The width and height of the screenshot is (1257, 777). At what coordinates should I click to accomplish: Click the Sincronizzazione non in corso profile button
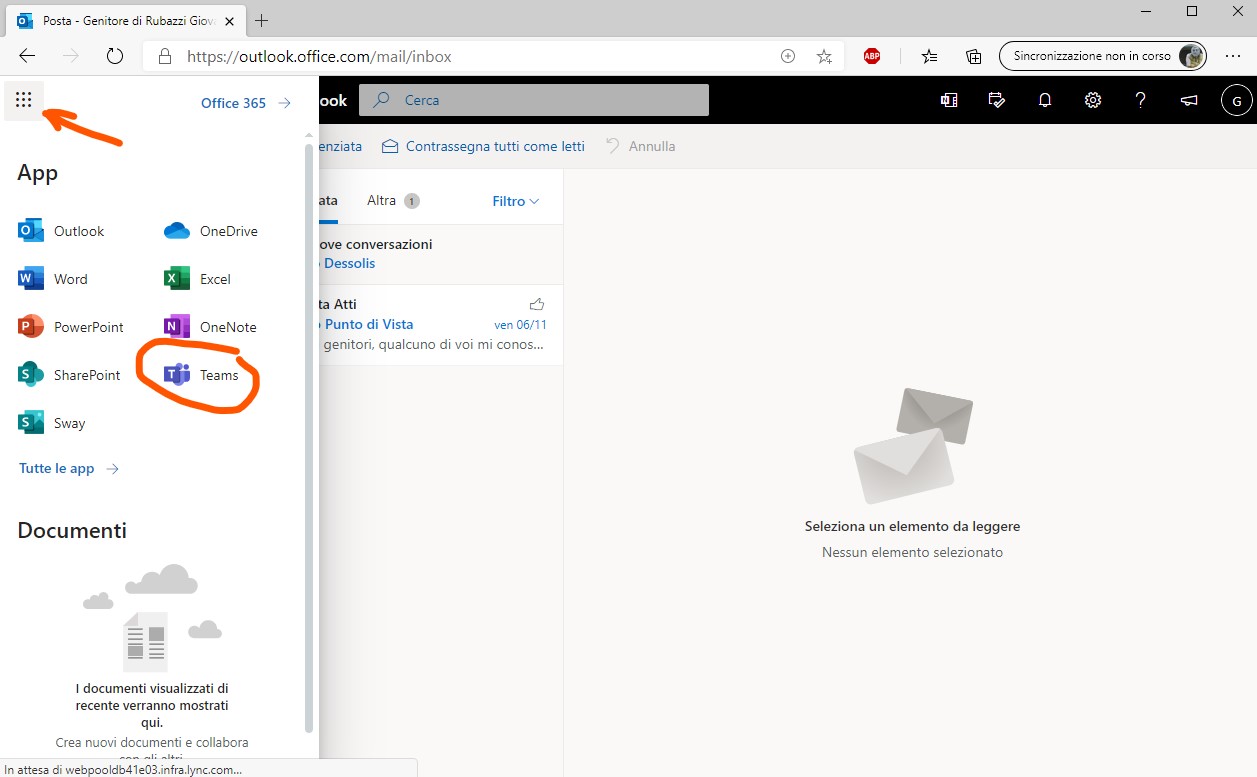1103,56
